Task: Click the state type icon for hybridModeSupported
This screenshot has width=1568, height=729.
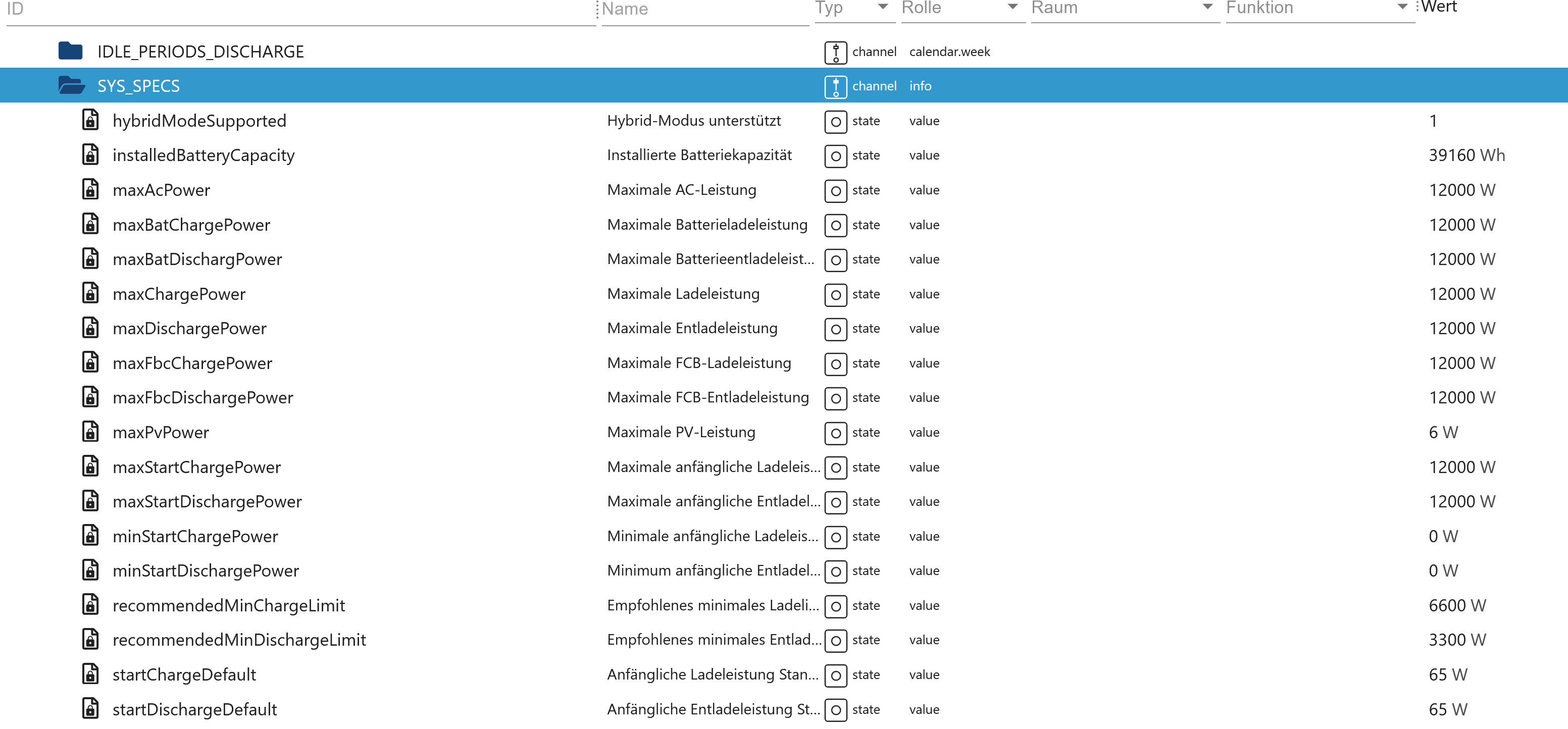Action: 836,122
